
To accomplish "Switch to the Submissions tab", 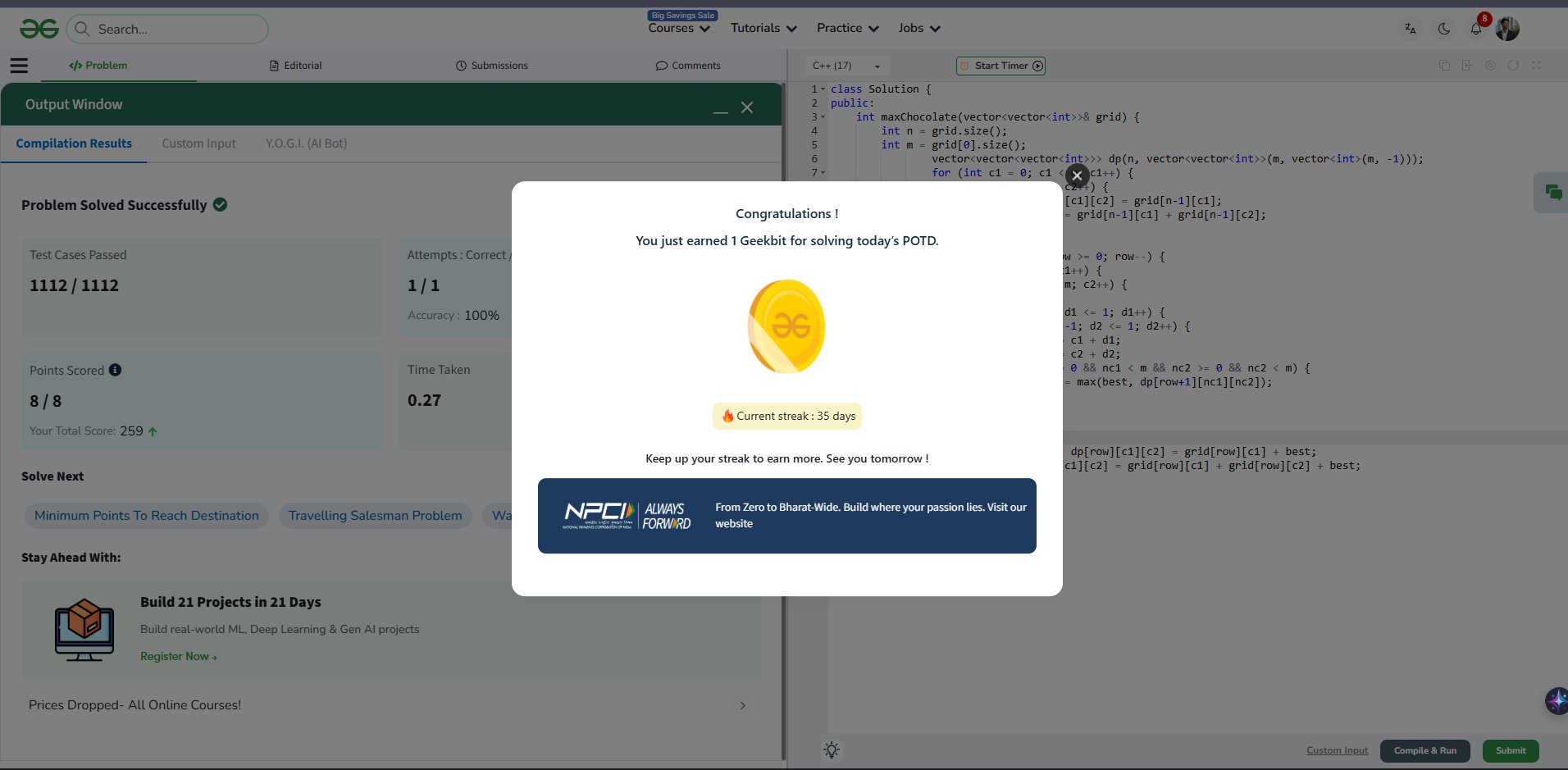I will pos(492,66).
